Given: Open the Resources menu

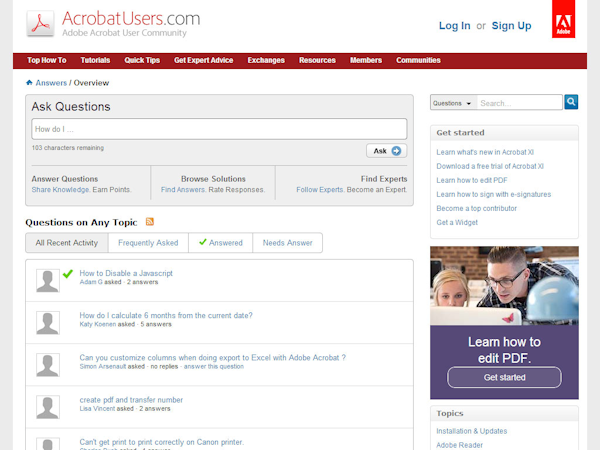Looking at the screenshot, I should pyautogui.click(x=317, y=60).
